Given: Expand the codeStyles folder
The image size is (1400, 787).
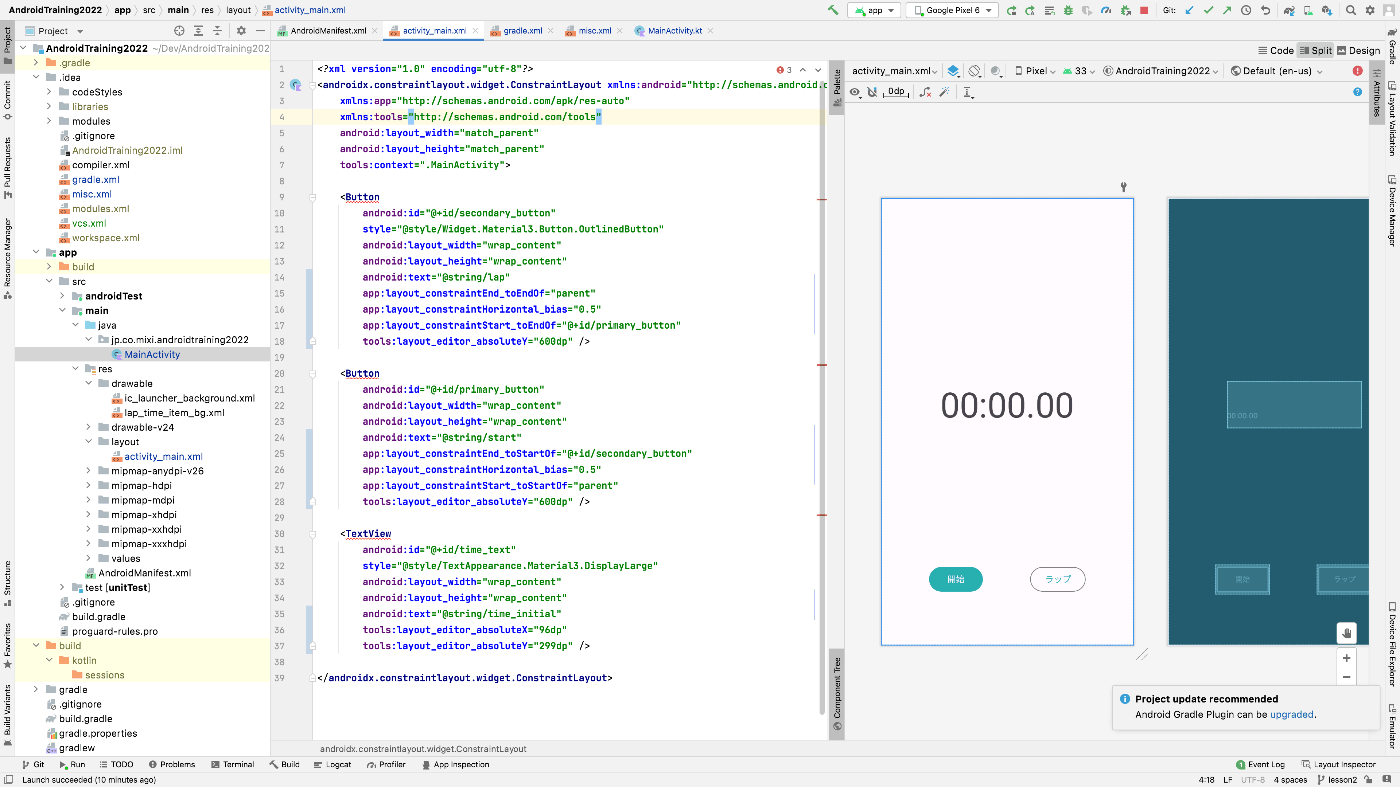Looking at the screenshot, I should point(50,92).
